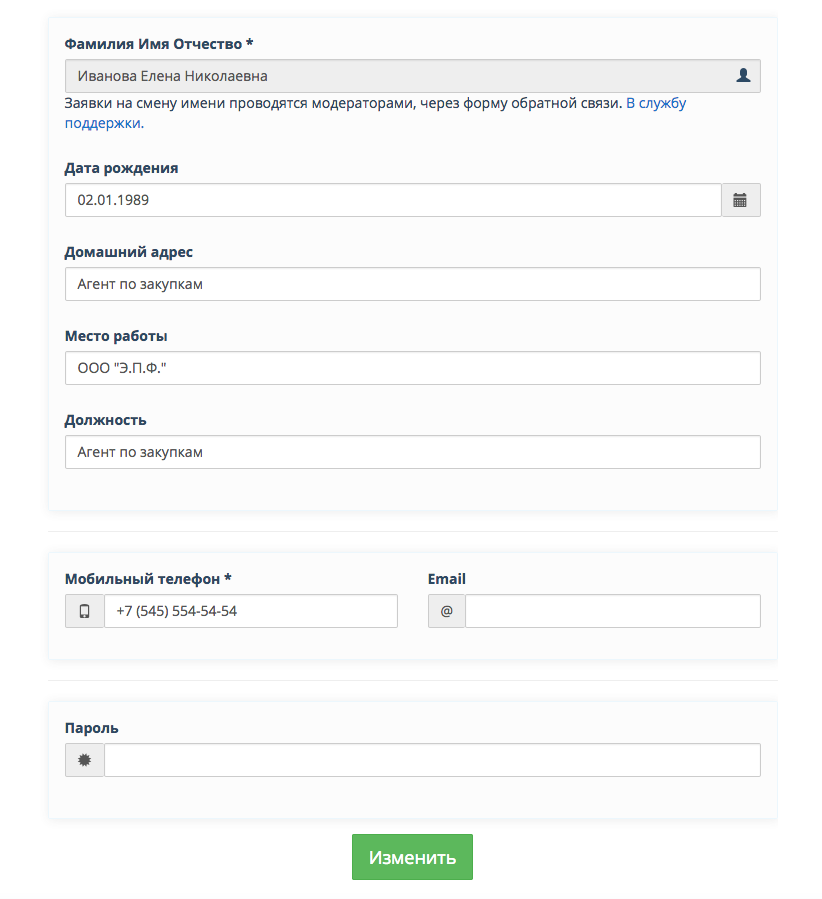
Task: Focus the Мобильный телефон number field
Action: 250,611
